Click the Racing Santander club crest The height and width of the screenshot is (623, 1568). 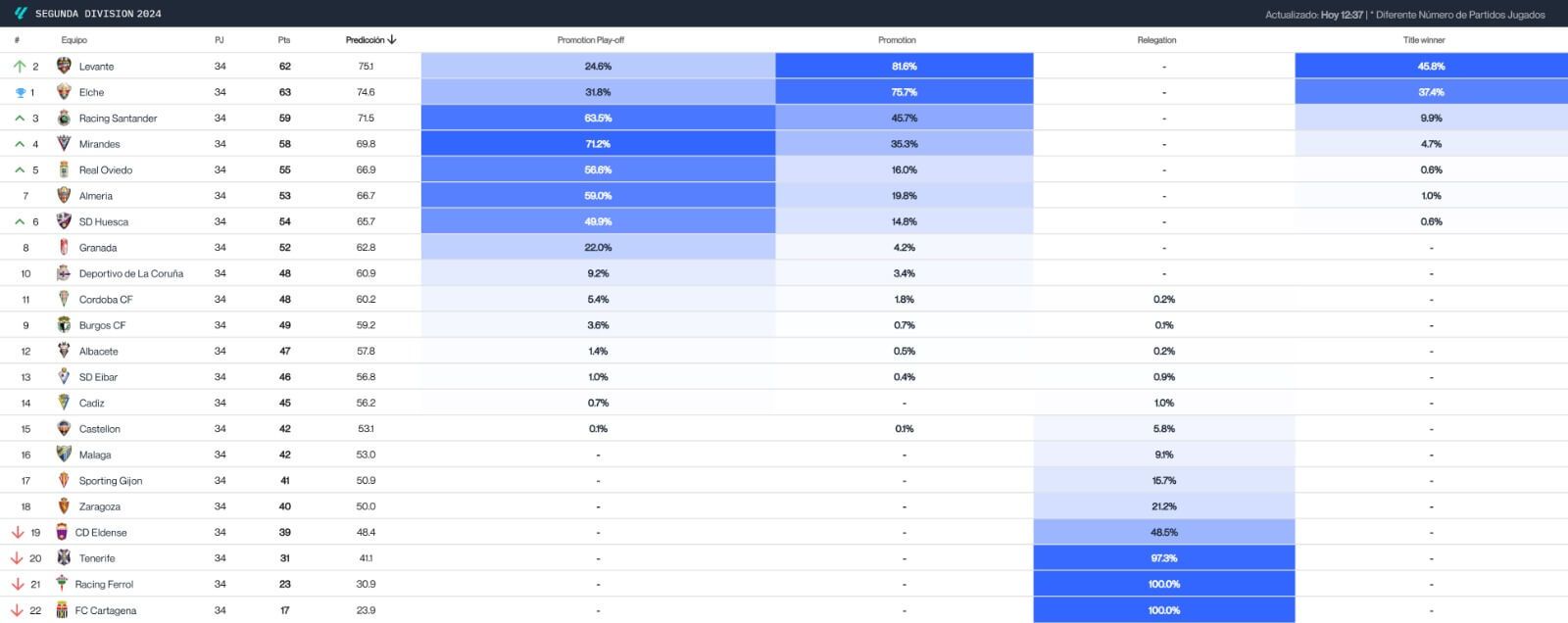coord(64,118)
